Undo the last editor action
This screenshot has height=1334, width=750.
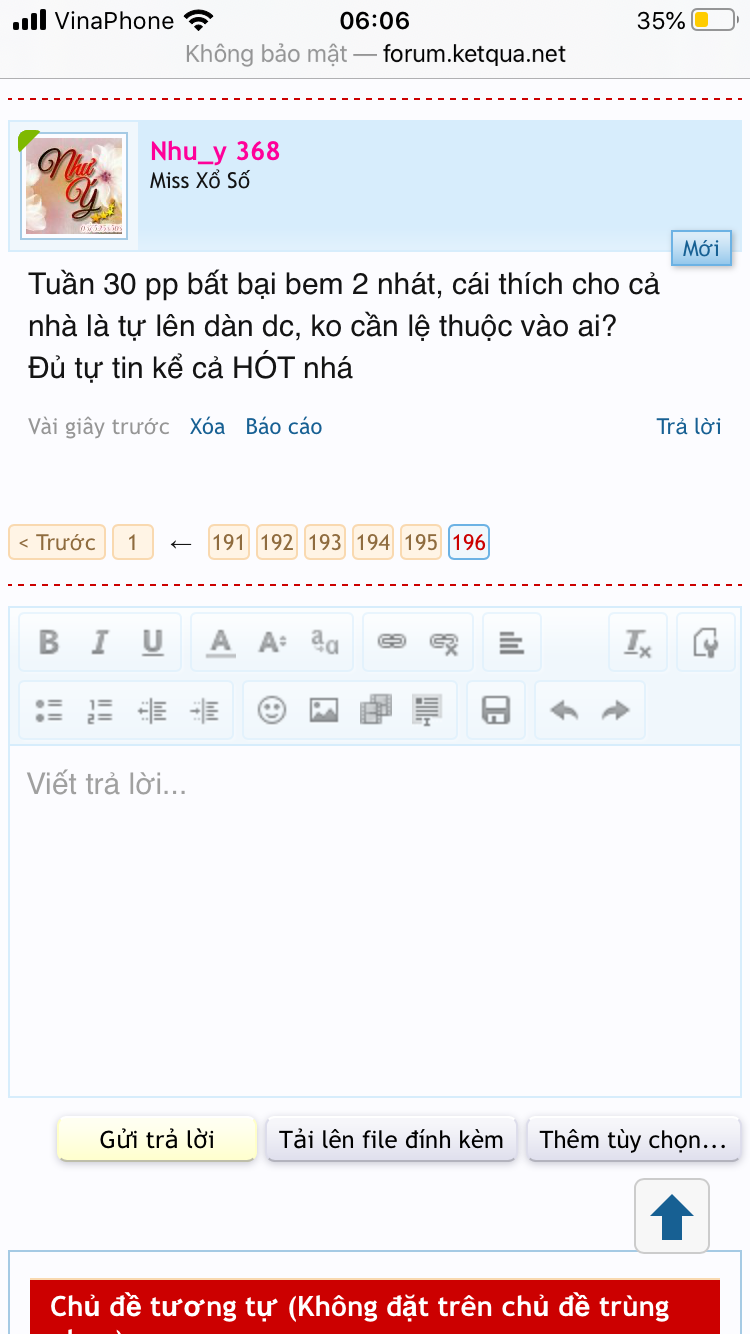coord(564,710)
